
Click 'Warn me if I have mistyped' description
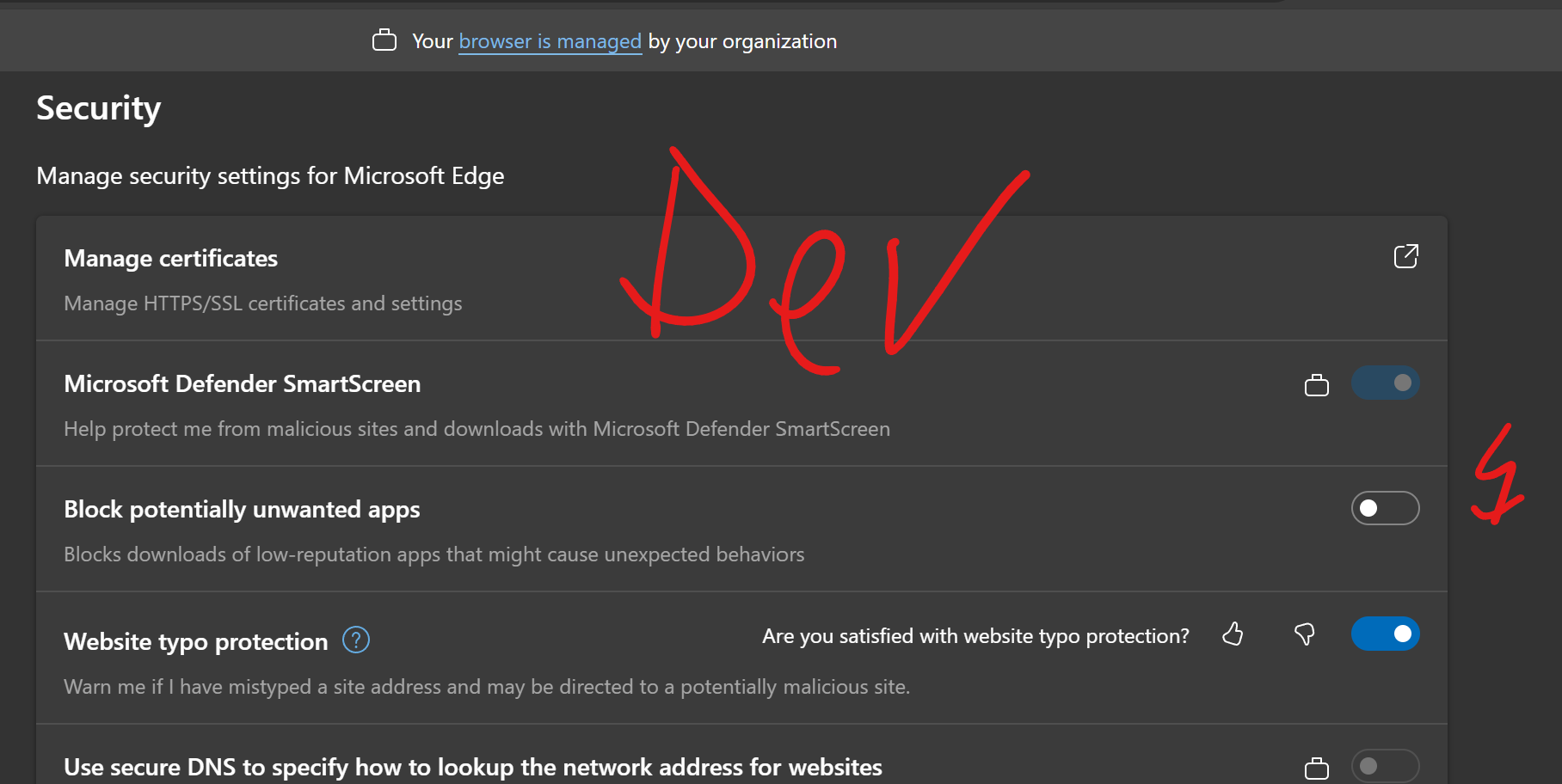(x=487, y=687)
